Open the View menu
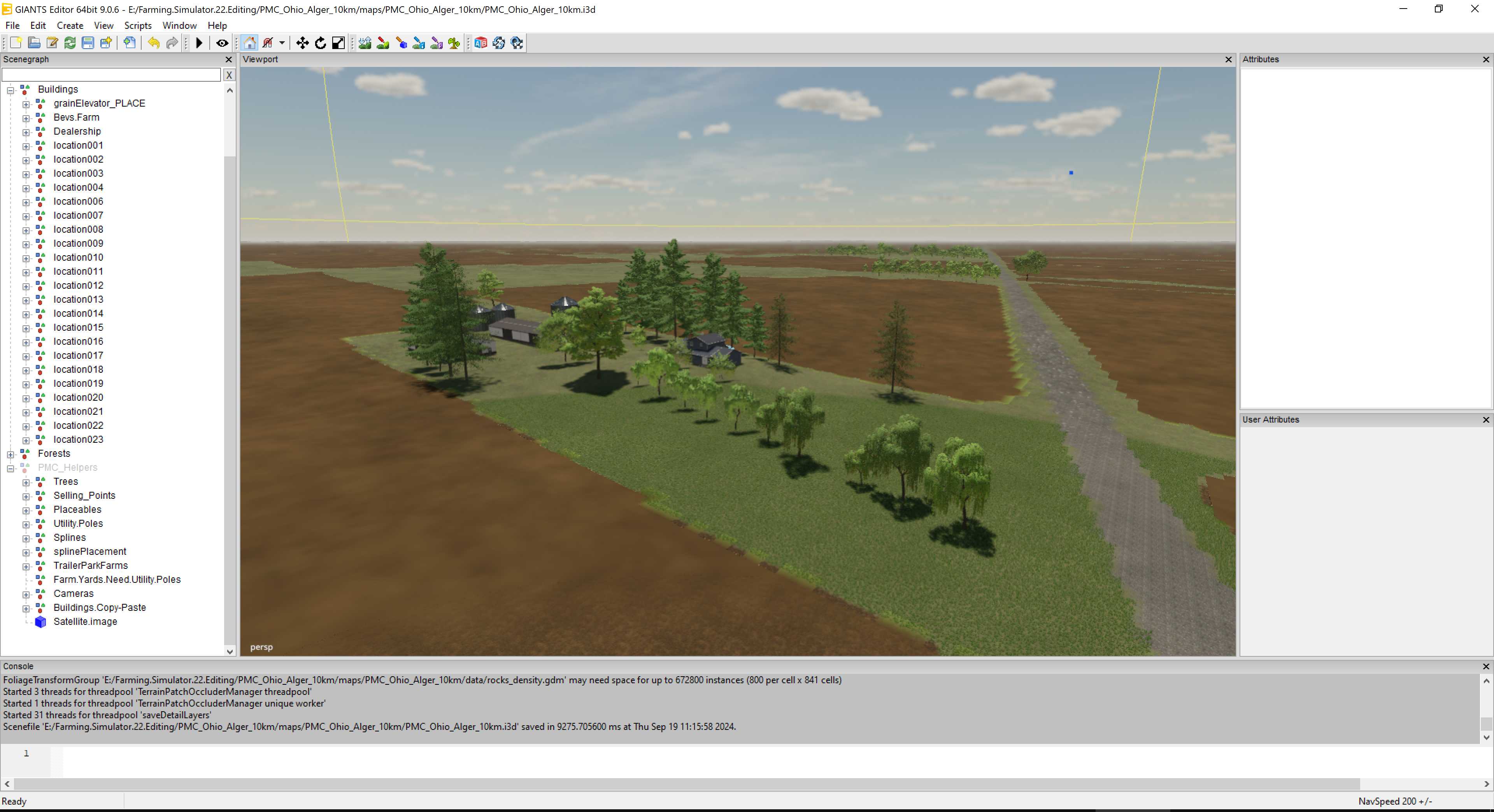Image resolution: width=1494 pixels, height=812 pixels. tap(104, 26)
